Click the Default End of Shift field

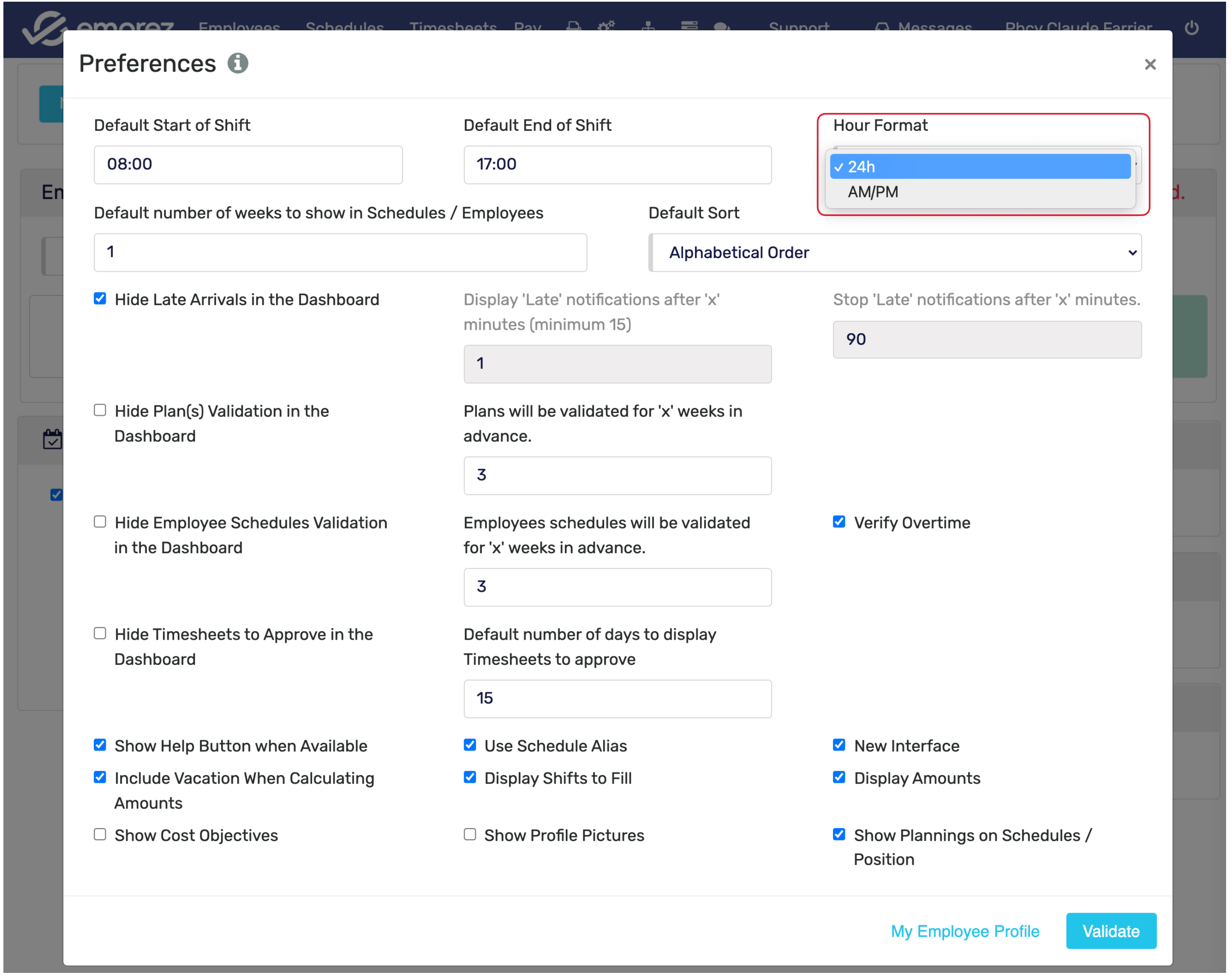pyautogui.click(x=617, y=165)
